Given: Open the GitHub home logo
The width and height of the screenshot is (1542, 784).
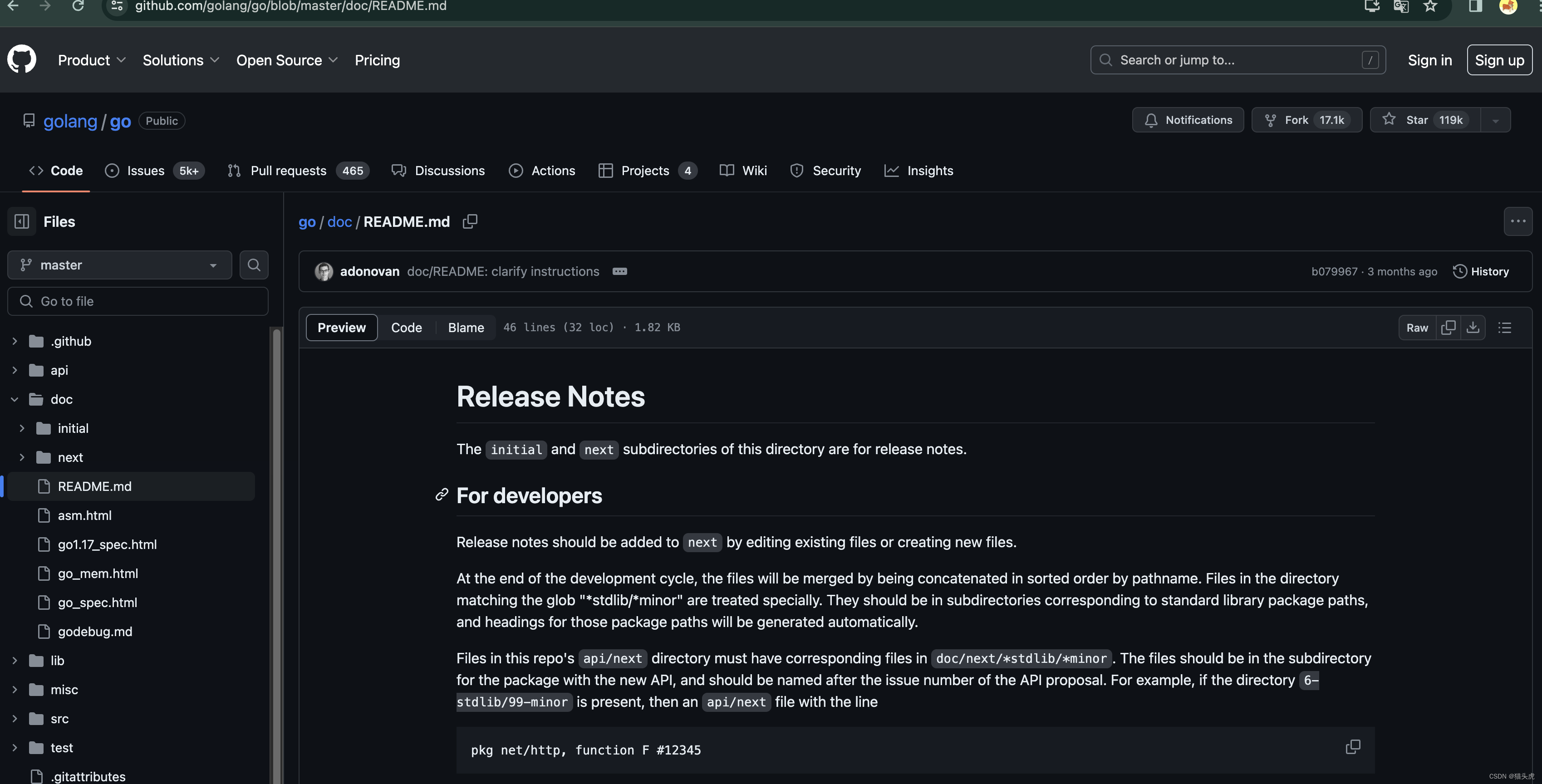Looking at the screenshot, I should 21,59.
